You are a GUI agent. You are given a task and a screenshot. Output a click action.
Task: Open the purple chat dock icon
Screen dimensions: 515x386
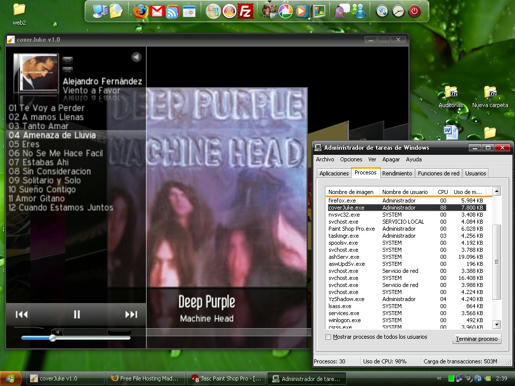(342, 11)
